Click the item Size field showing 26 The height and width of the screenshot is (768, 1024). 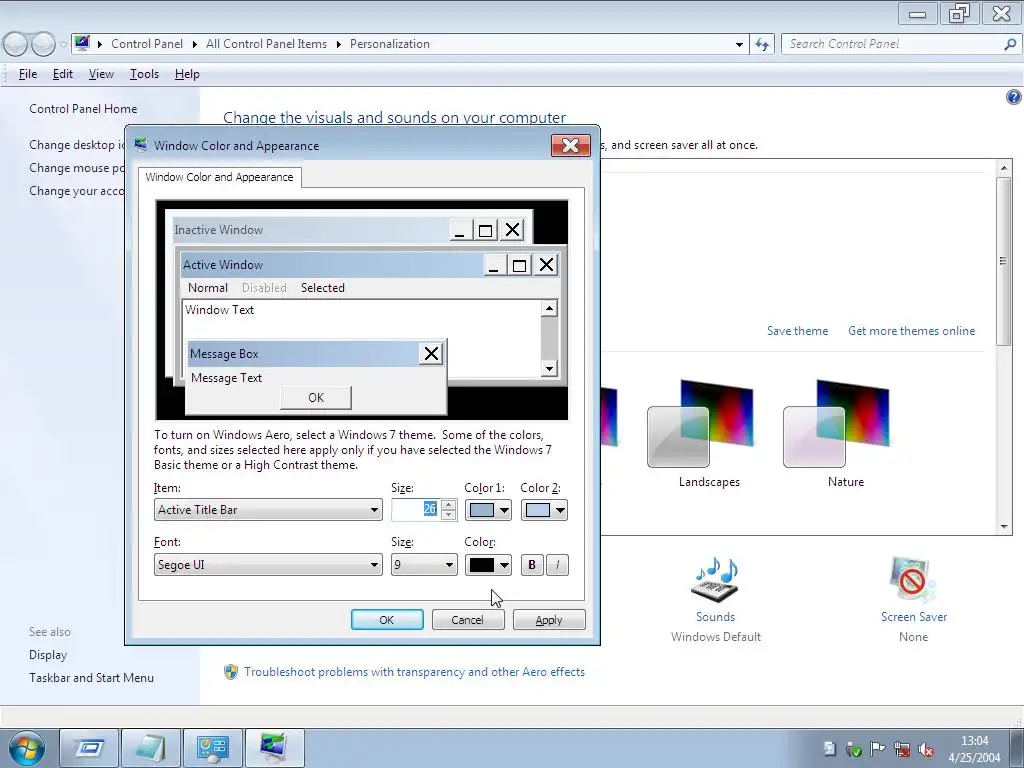[x=416, y=509]
